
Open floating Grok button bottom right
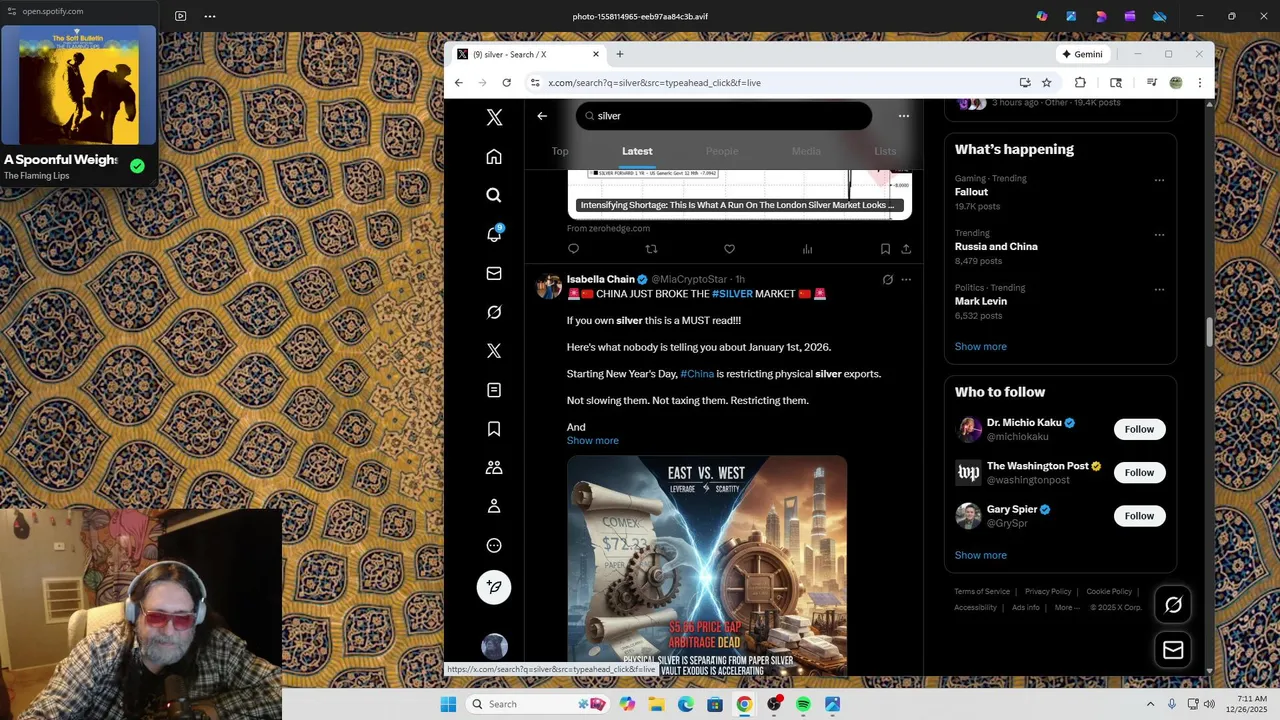[1174, 604]
